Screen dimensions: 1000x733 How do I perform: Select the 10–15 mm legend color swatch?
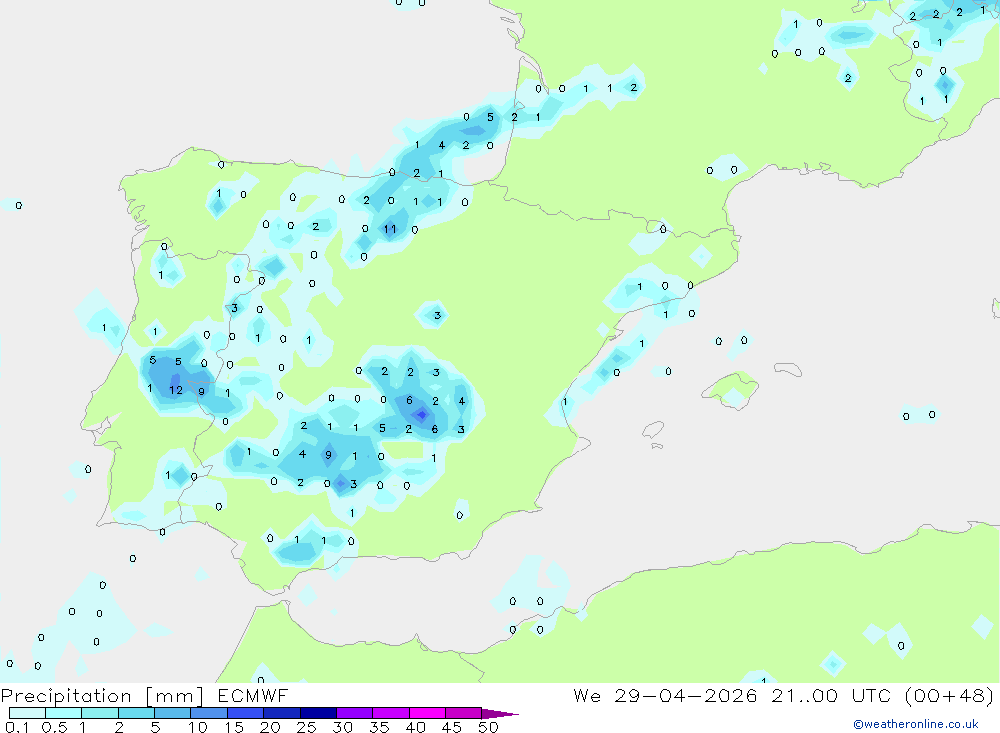[x=209, y=713]
